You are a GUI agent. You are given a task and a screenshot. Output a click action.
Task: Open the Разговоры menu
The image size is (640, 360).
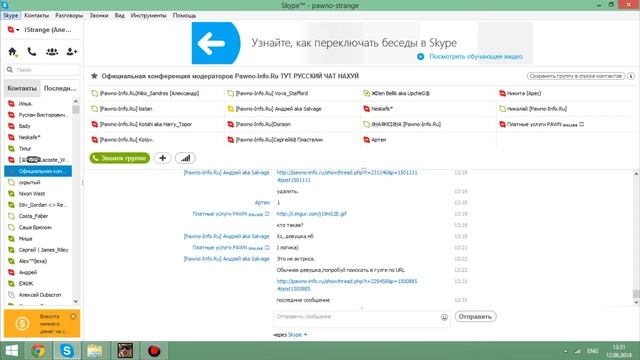pos(69,16)
